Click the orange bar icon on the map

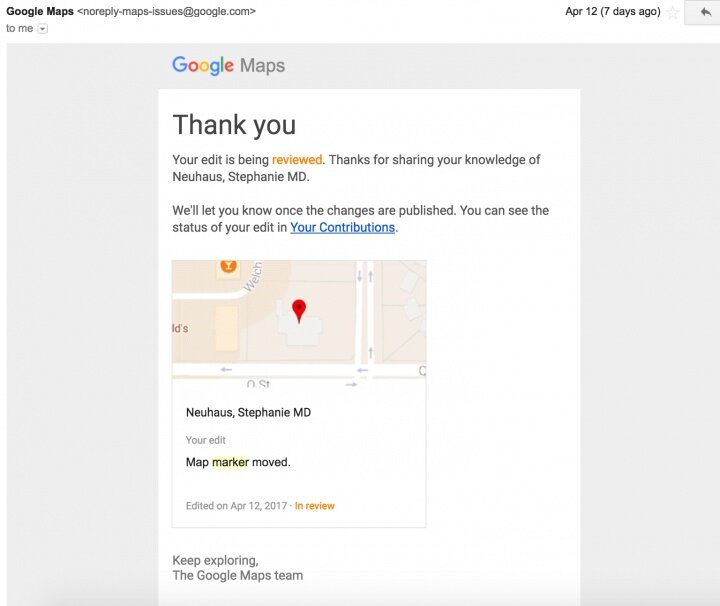(228, 265)
